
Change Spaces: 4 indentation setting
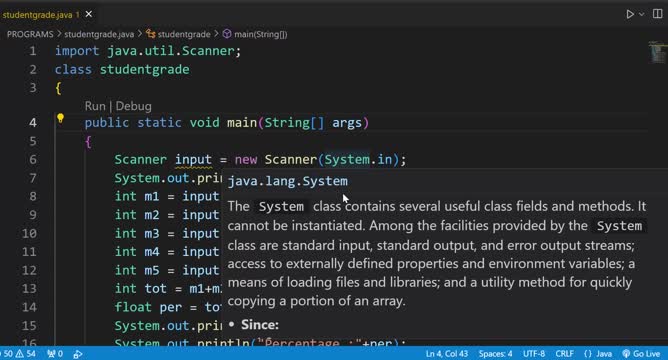495,354
